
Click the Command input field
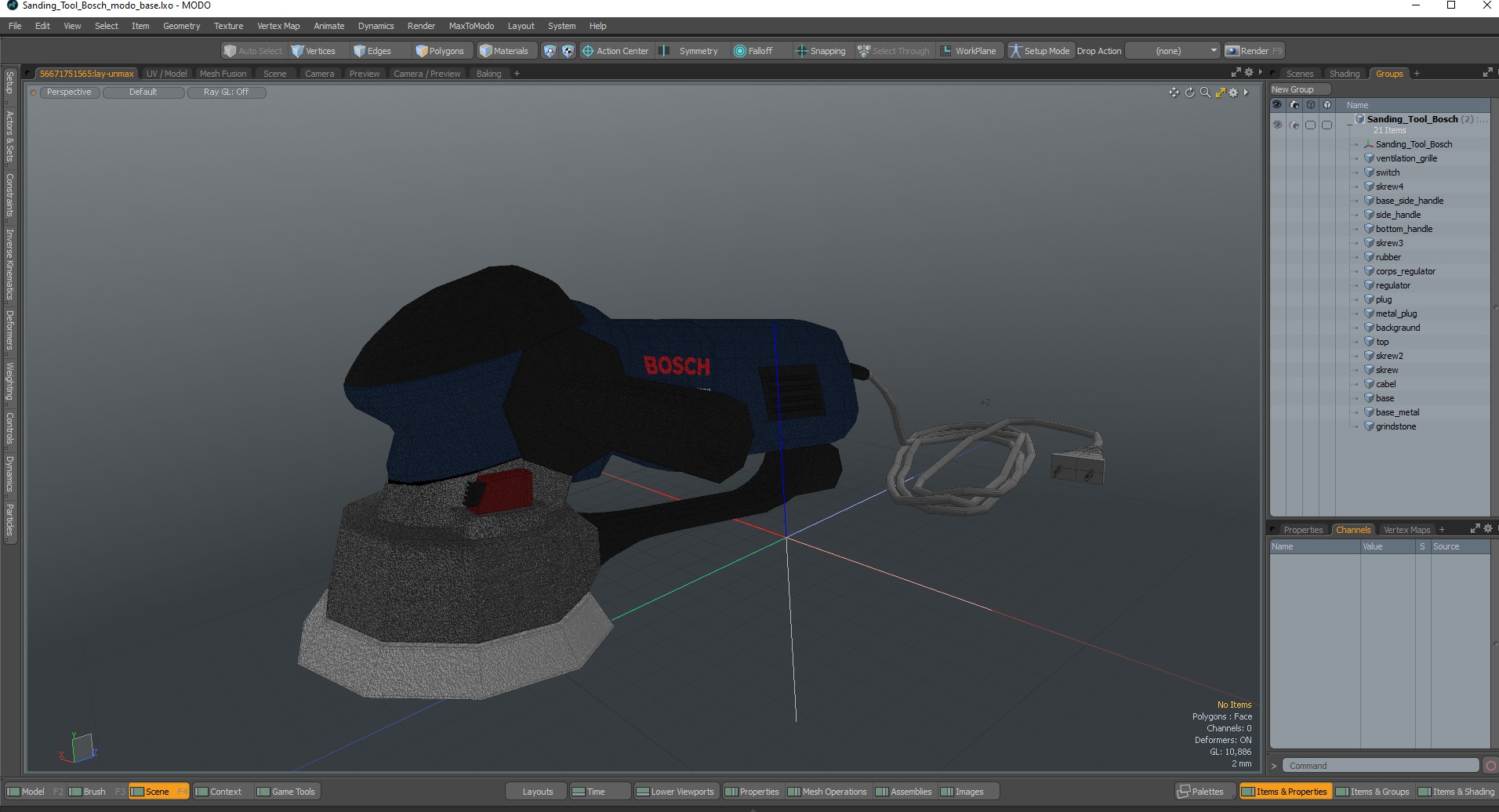(1381, 766)
